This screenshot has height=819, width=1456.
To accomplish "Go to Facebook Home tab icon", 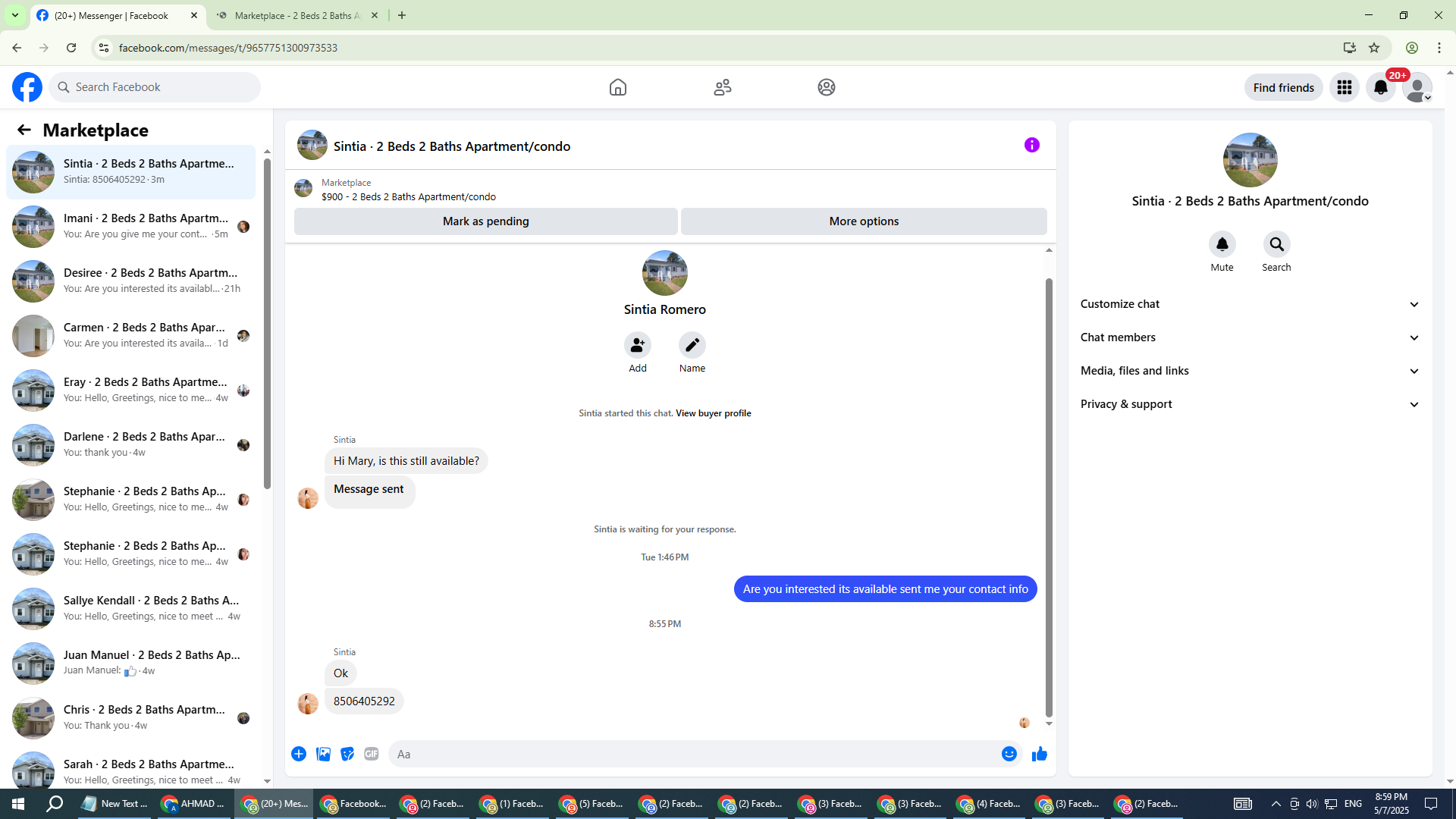I will 617,87.
